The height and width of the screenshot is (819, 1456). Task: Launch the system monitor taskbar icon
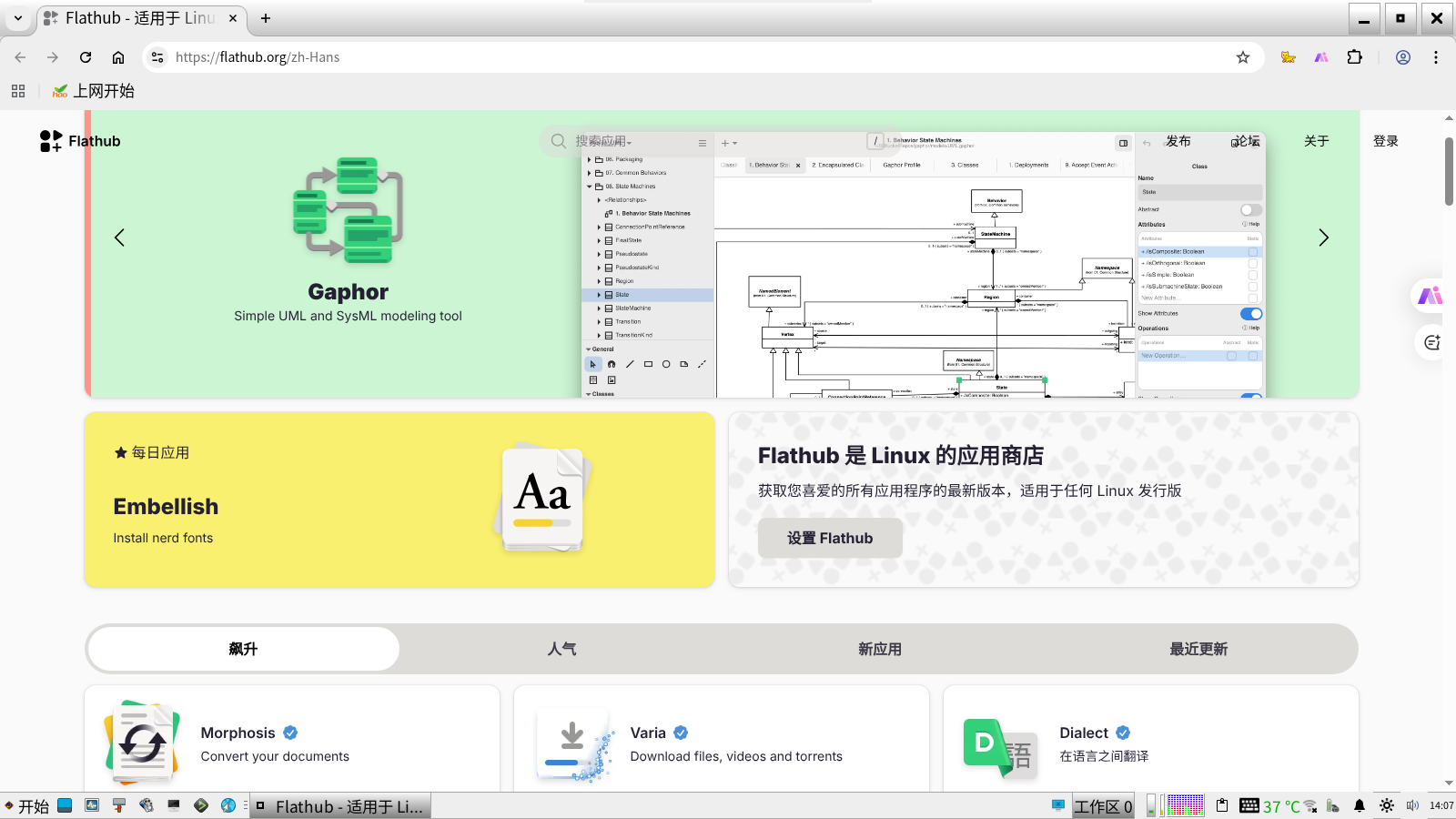92,805
